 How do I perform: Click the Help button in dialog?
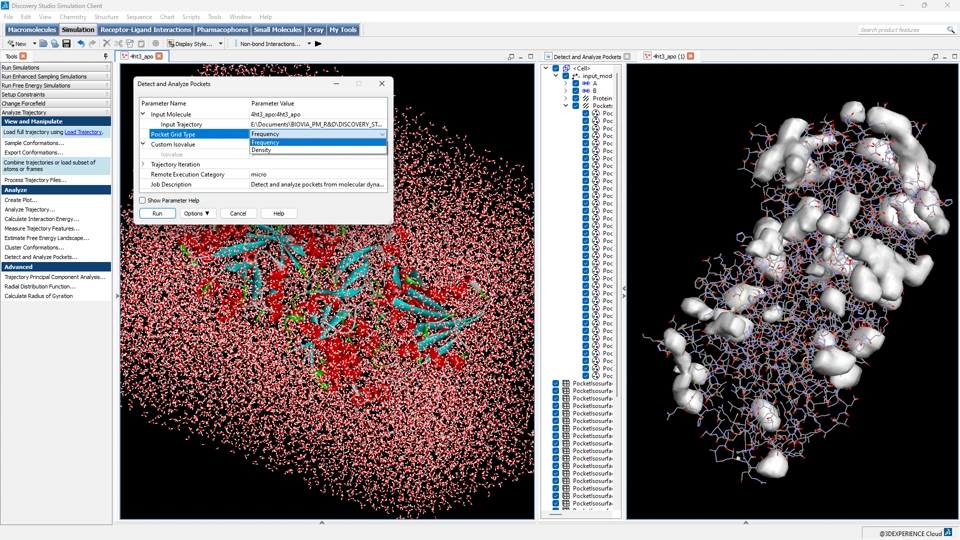pos(279,213)
